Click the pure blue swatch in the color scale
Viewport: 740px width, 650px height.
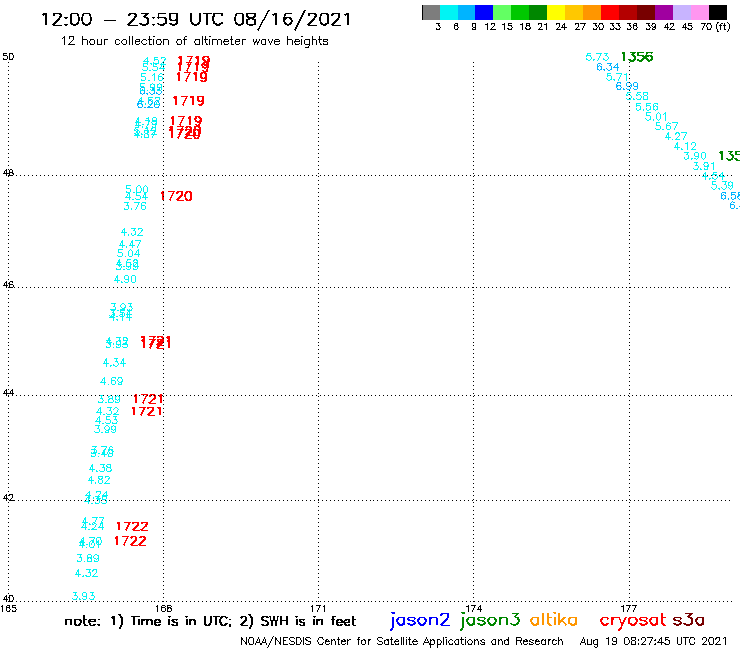(484, 12)
